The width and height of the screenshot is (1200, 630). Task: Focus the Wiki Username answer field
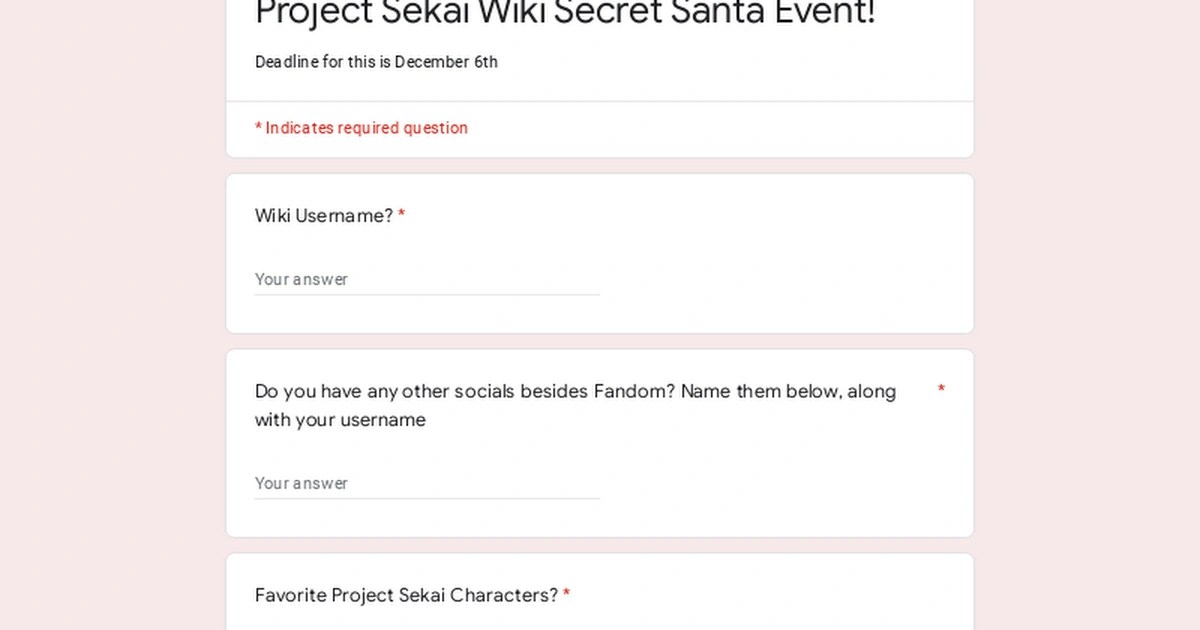pyautogui.click(x=427, y=280)
